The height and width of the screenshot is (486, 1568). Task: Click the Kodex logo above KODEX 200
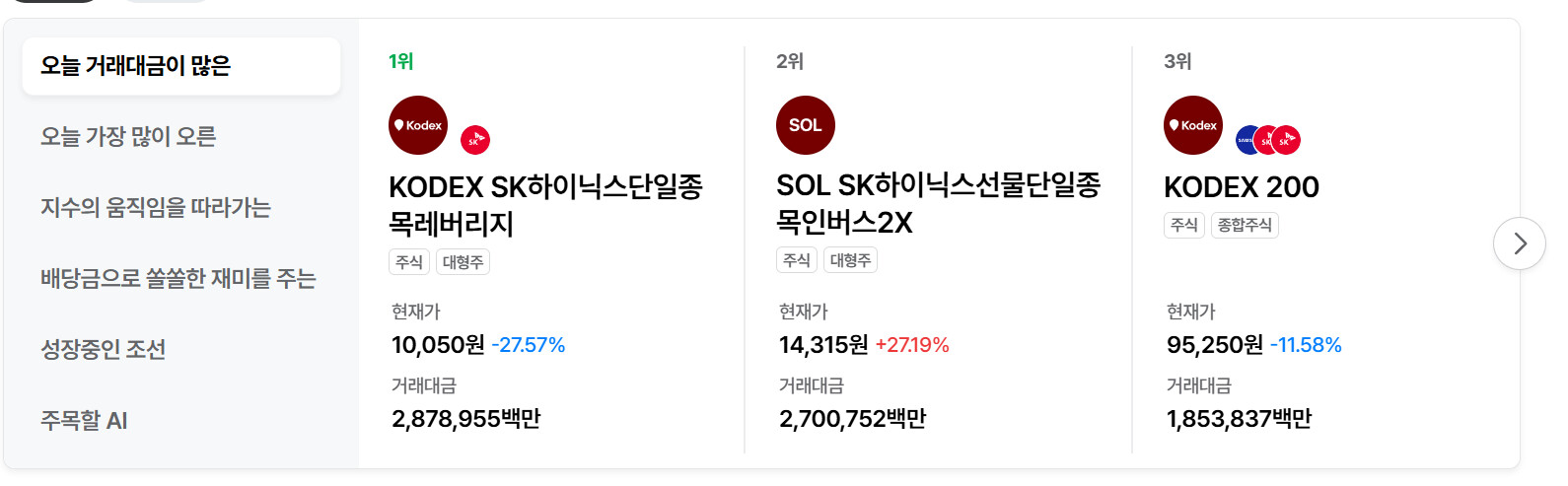(x=1193, y=125)
